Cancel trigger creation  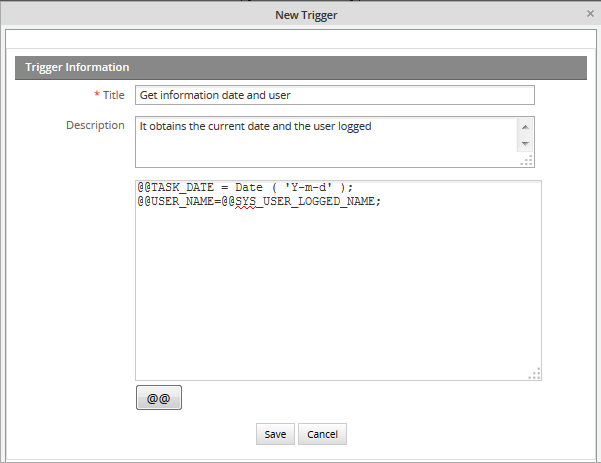322,434
